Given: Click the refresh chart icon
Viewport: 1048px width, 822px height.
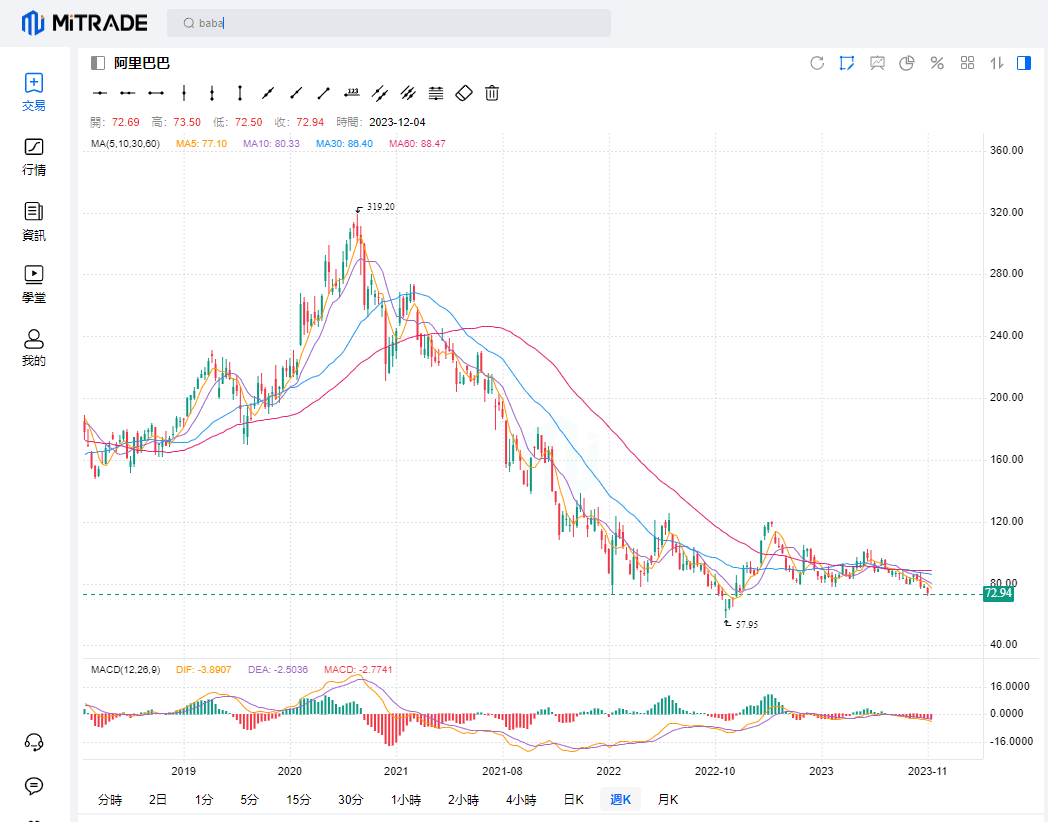Looking at the screenshot, I should click(x=817, y=63).
